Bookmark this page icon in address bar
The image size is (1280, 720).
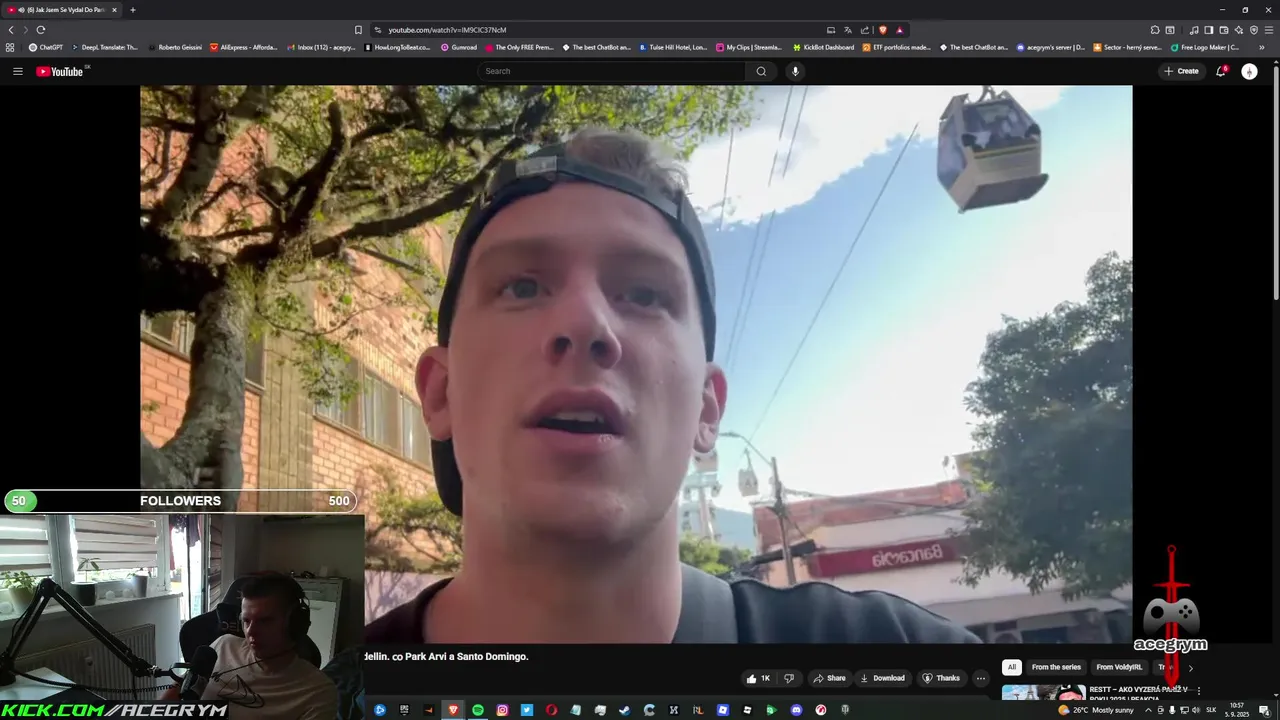click(x=358, y=30)
